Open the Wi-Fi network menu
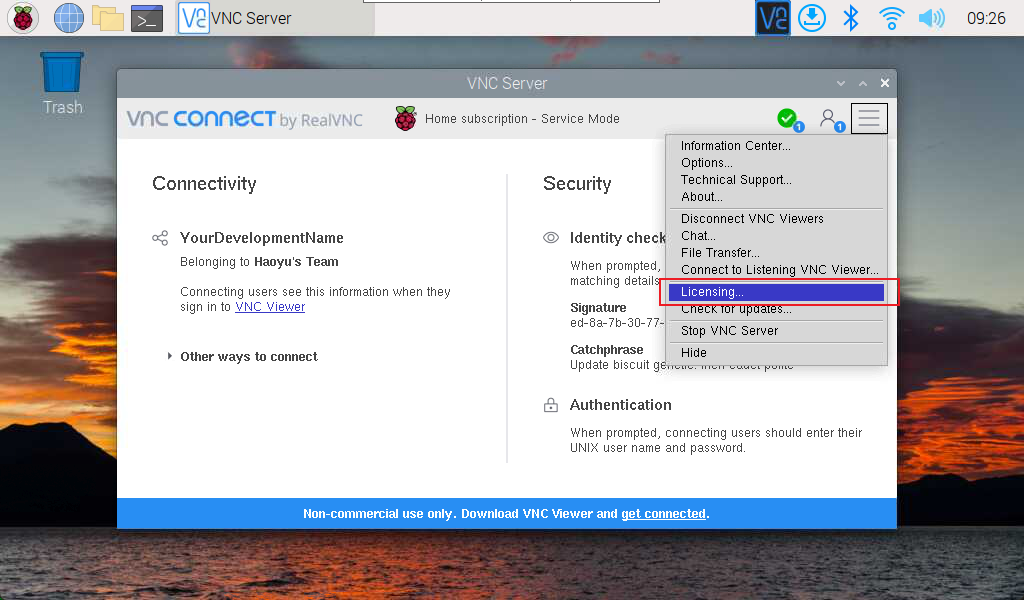The image size is (1024, 600). click(891, 18)
